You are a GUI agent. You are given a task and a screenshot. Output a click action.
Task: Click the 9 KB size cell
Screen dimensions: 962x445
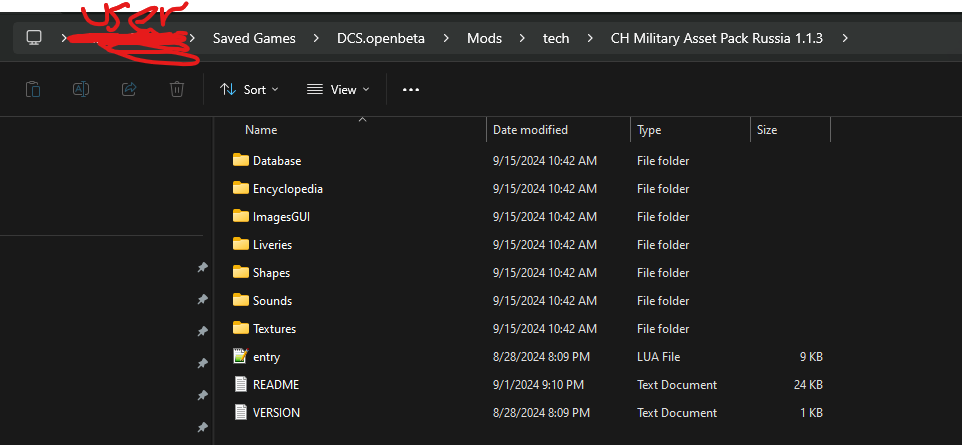tap(811, 357)
